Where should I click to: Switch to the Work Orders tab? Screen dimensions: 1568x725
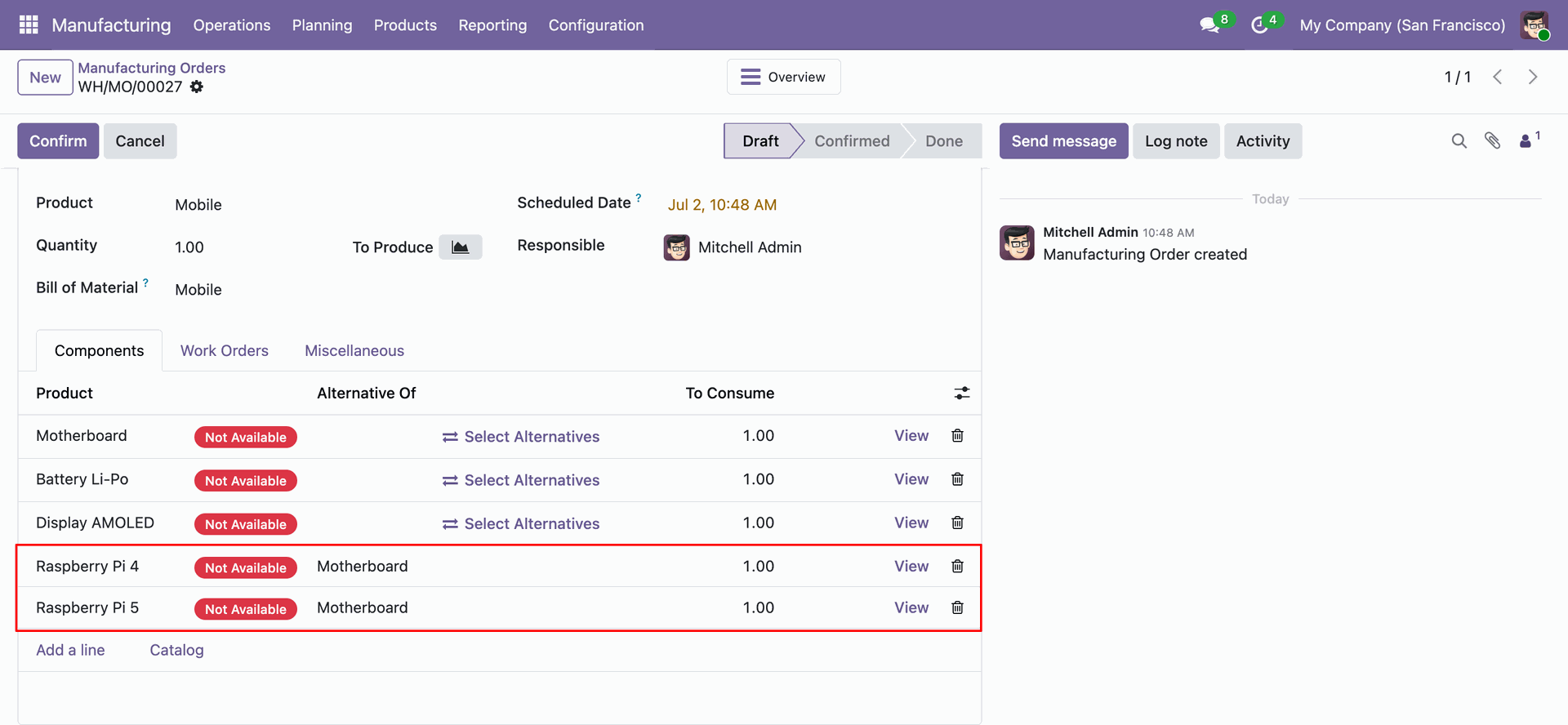pos(225,351)
